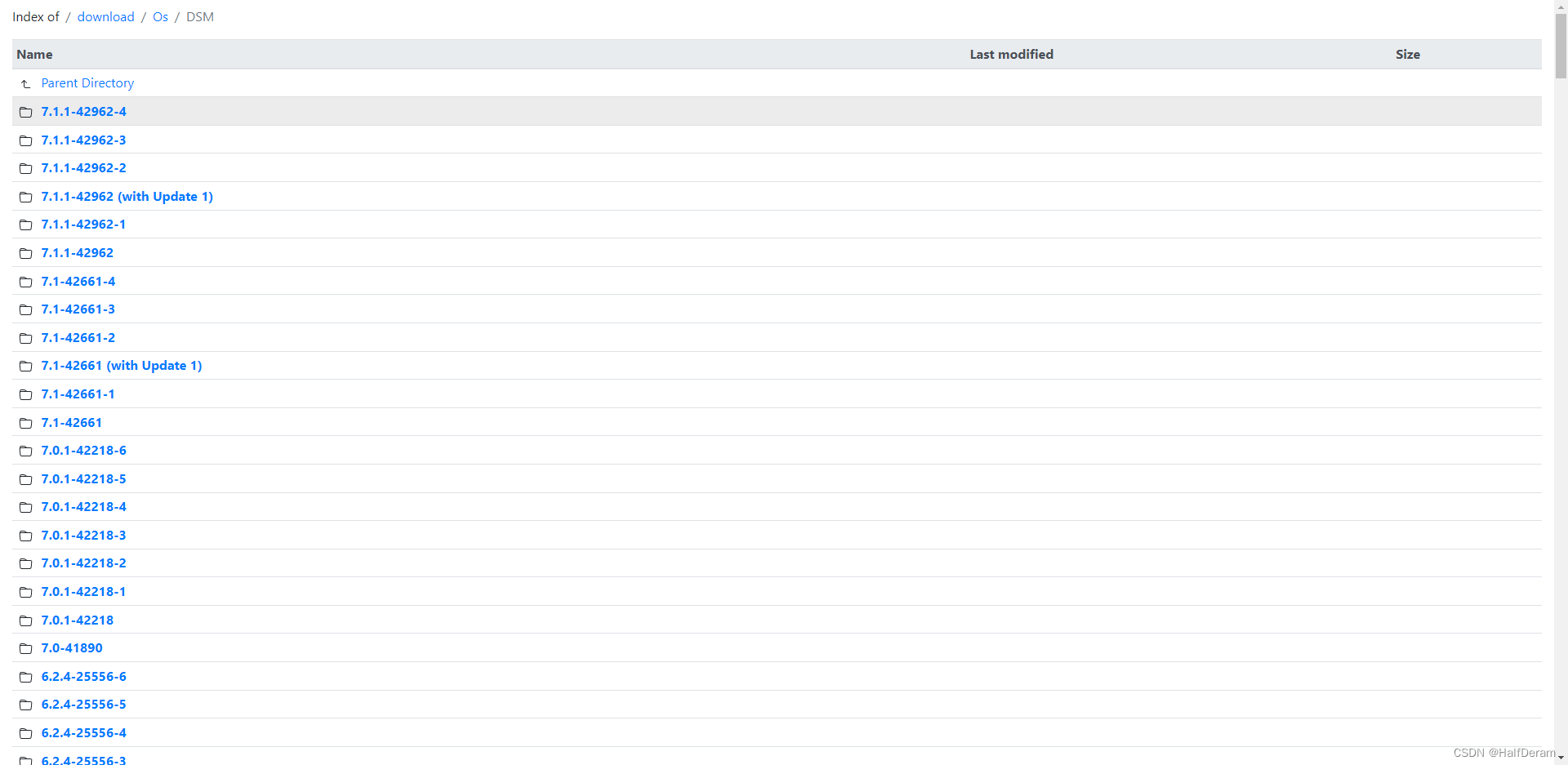Open folder 7.1.1-42962-4
This screenshot has width=1568, height=765.
point(84,112)
